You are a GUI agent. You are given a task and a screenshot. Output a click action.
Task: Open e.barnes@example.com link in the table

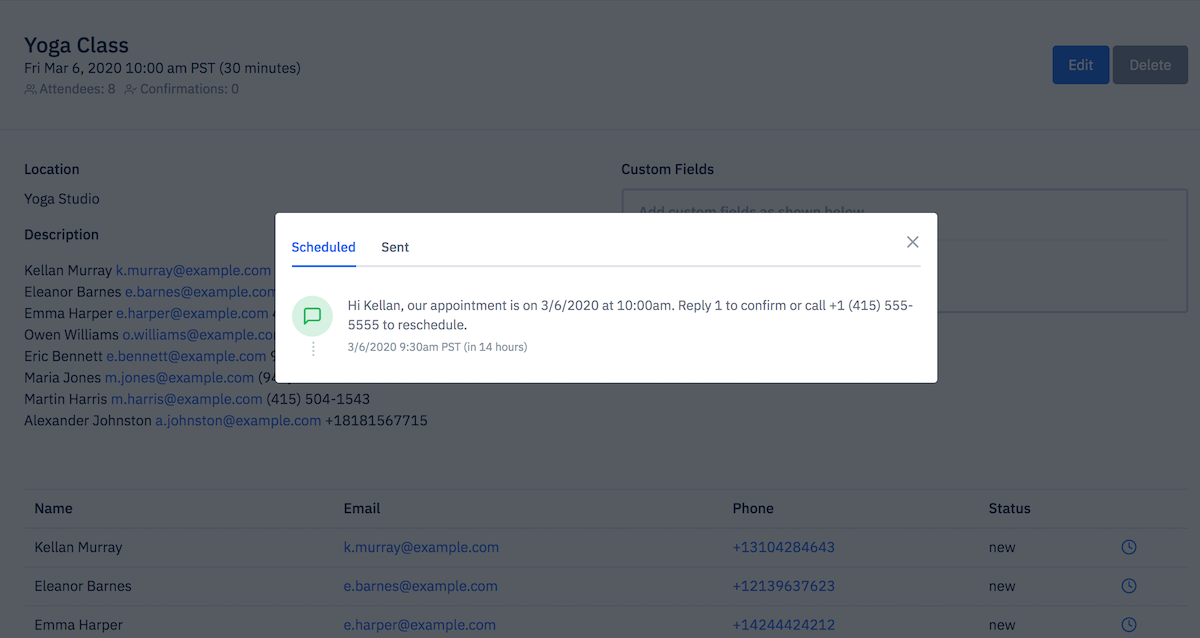(420, 586)
